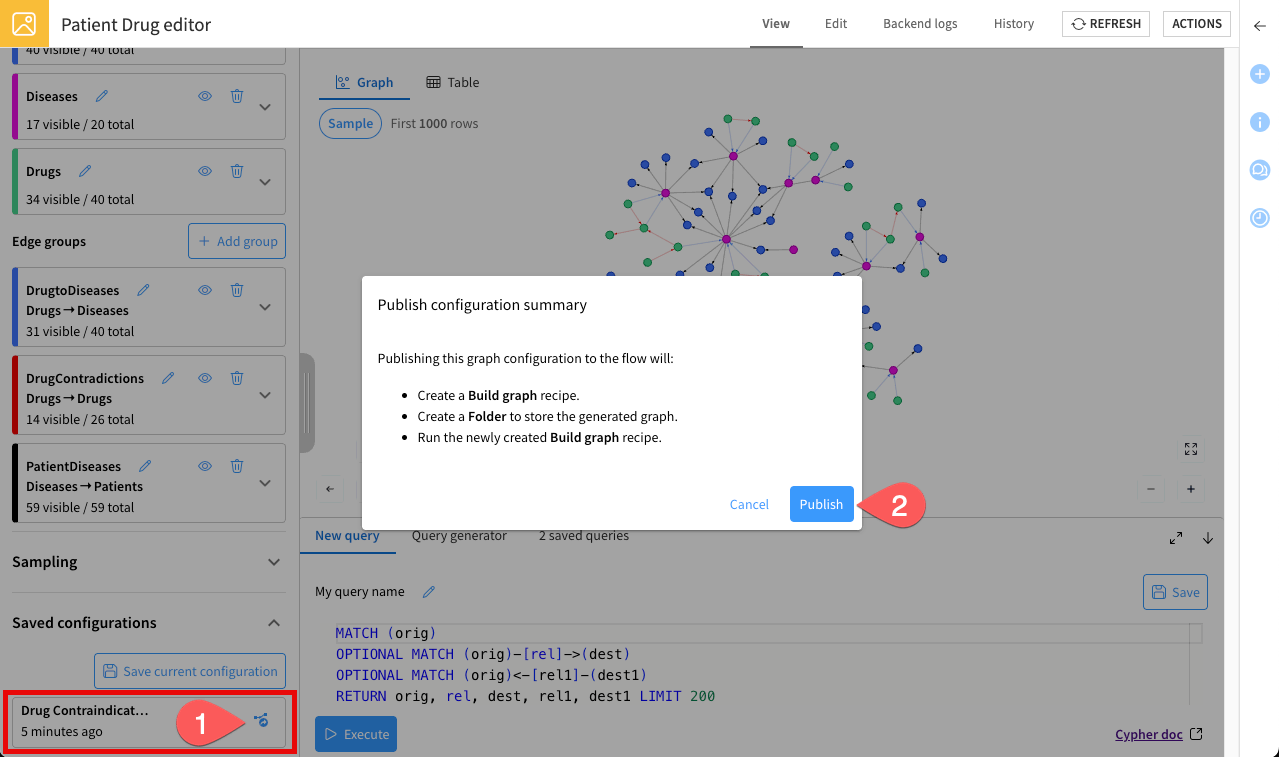Delete the Diseases node group
Image resolution: width=1279 pixels, height=757 pixels.
tap(237, 96)
